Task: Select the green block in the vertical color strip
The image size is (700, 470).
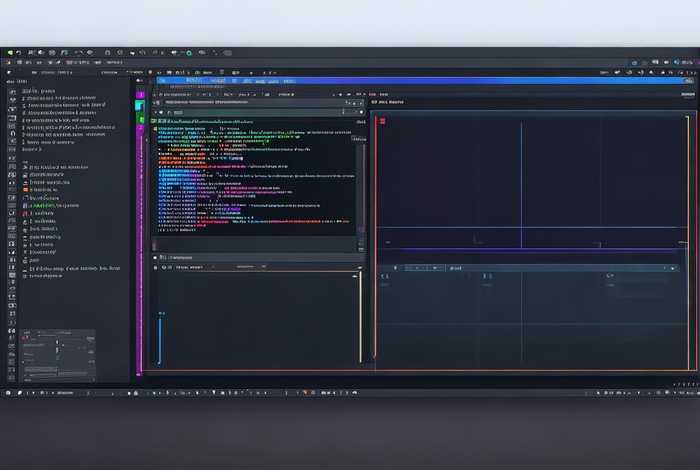Action: 140,119
